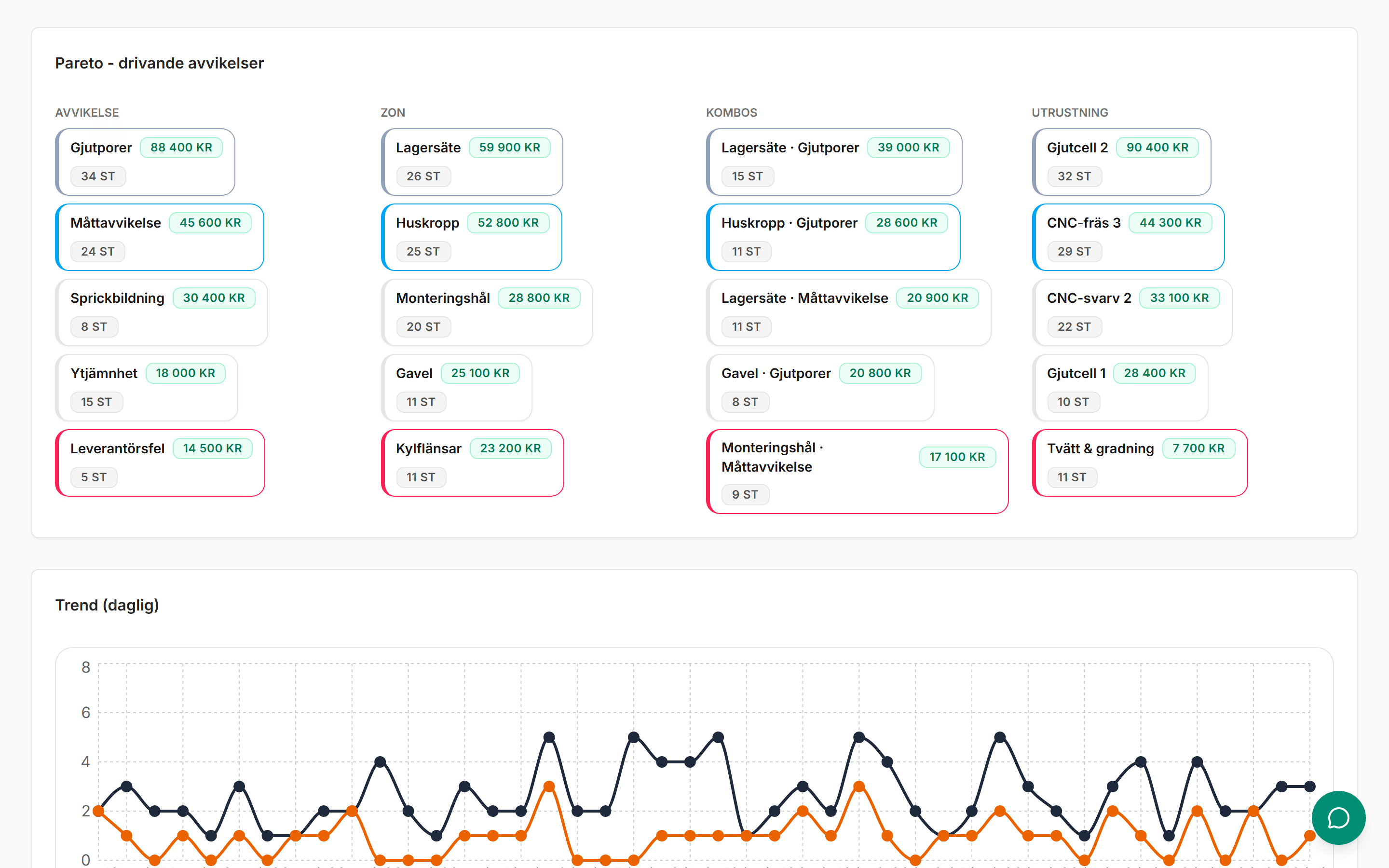Click the KOMBOS column header
The width and height of the screenshot is (1389, 868).
[x=732, y=112]
